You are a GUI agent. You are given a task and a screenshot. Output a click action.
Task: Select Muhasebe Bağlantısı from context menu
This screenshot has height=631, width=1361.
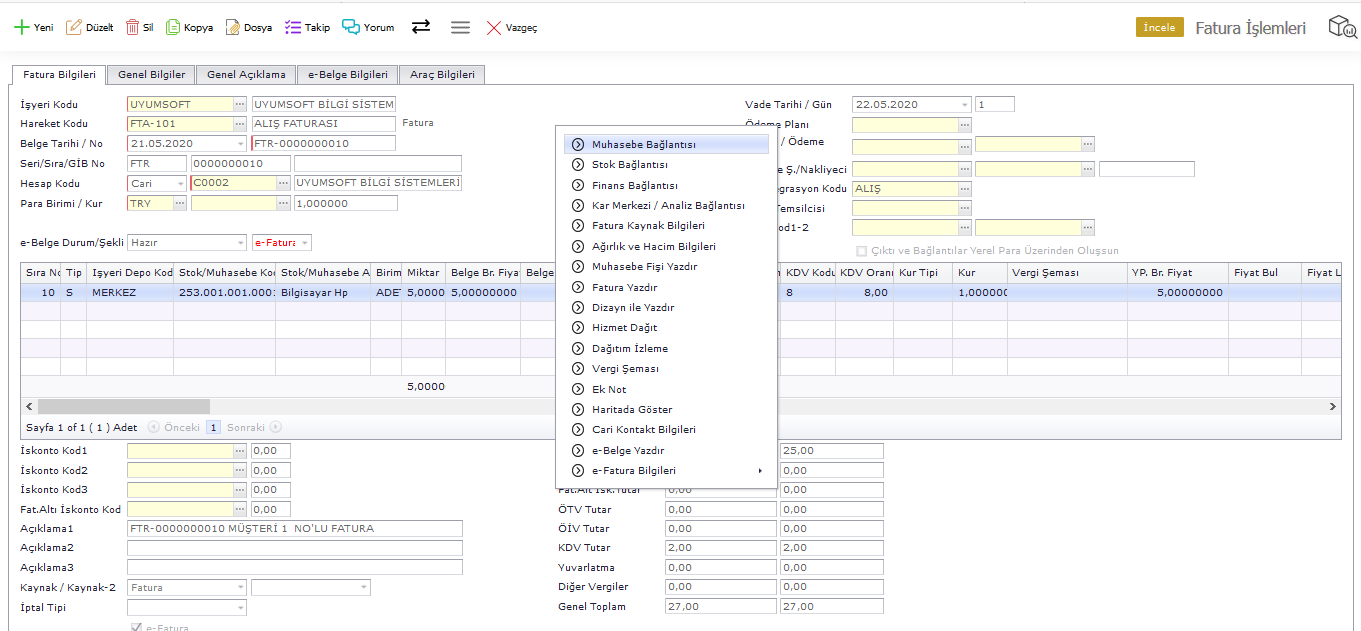(643, 145)
